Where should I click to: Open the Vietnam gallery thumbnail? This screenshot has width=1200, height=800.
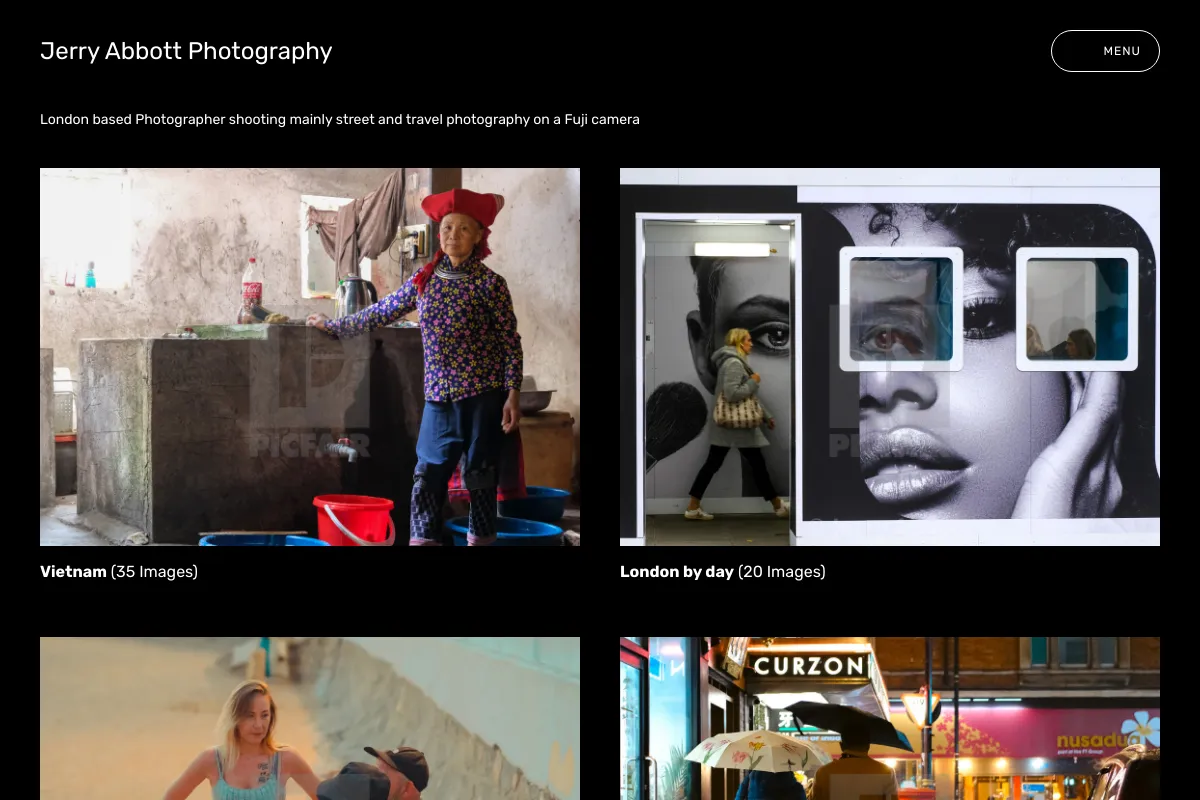(x=310, y=357)
